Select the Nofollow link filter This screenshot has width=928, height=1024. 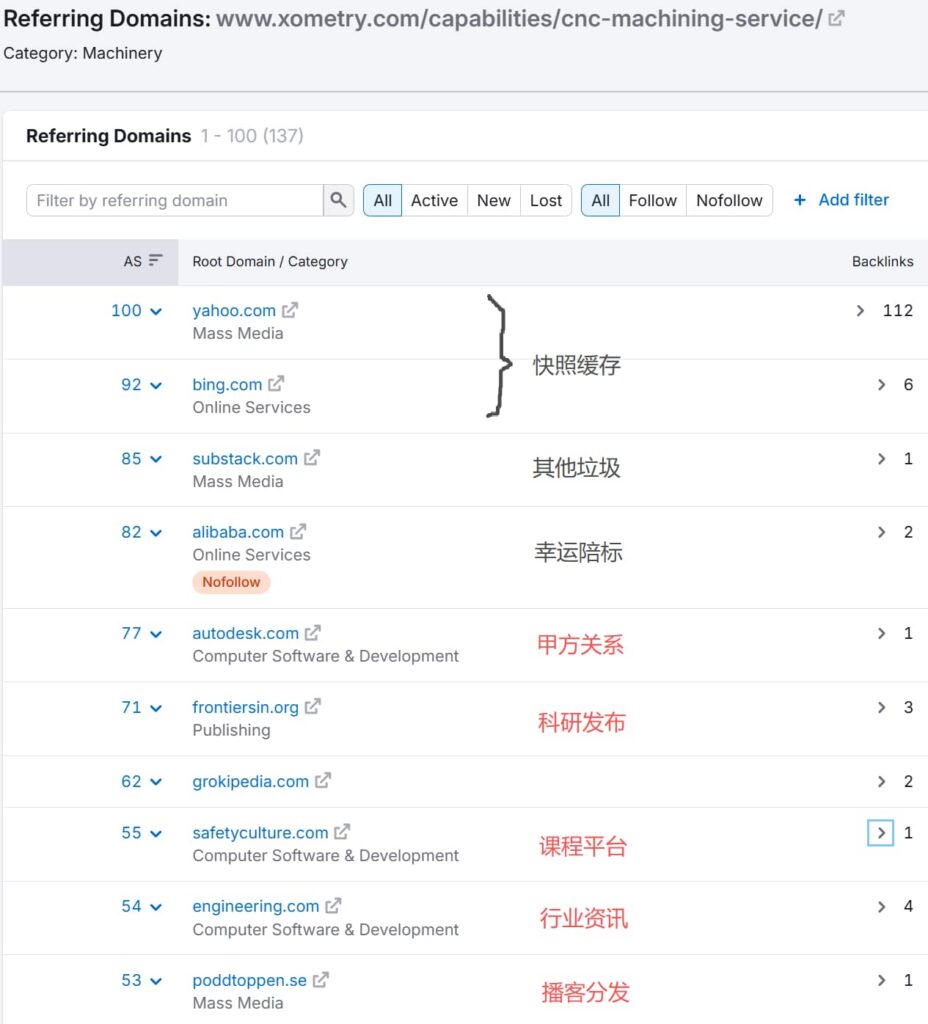[729, 200]
